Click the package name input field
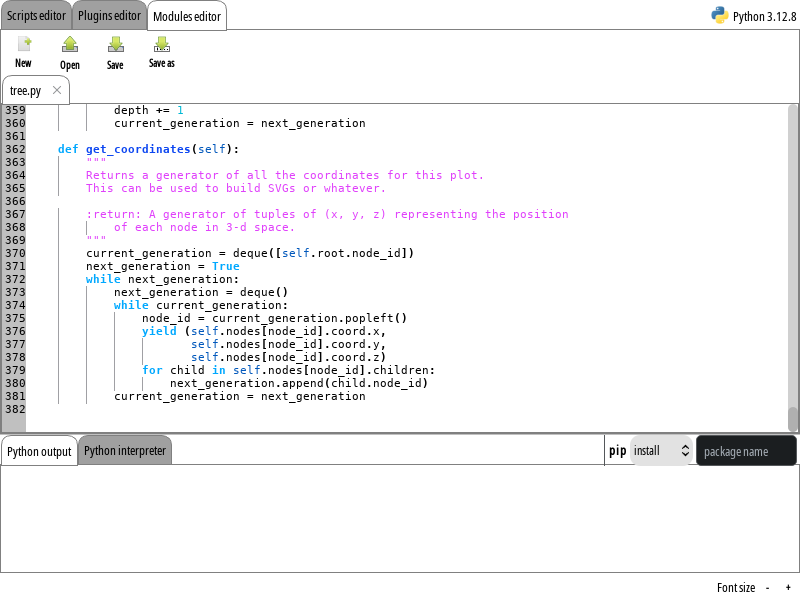Image resolution: width=800 pixels, height=600 pixels. pos(746,451)
